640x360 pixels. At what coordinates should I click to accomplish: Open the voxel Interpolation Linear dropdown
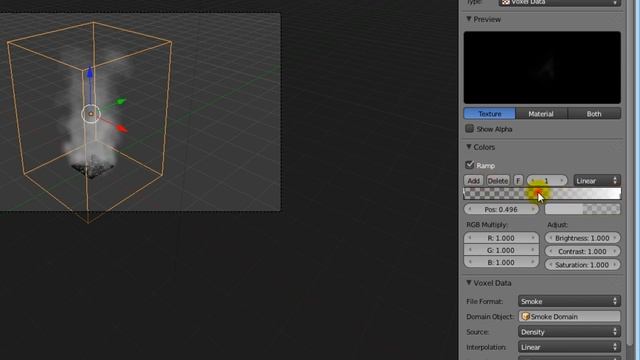tap(569, 347)
